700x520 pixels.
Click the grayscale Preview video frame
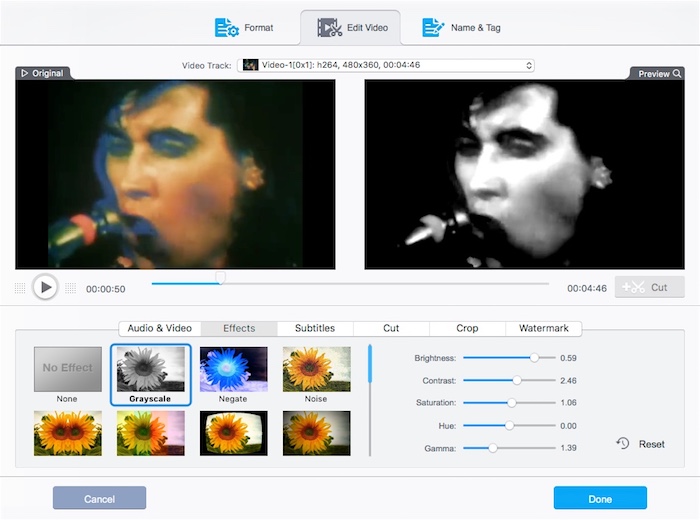click(524, 175)
